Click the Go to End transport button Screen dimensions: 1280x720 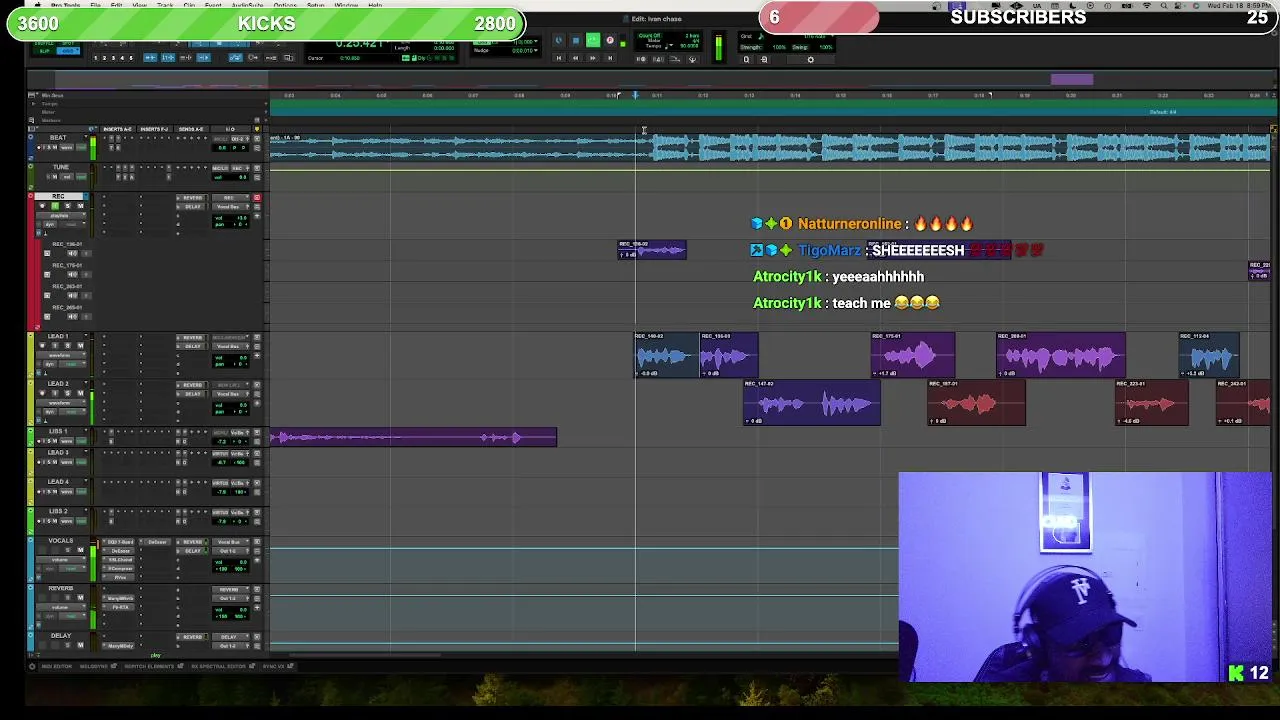click(610, 58)
